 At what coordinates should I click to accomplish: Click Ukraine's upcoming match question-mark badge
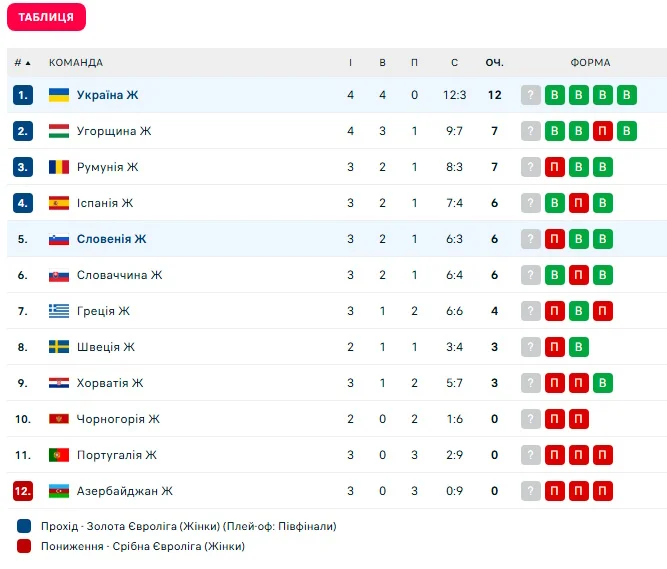click(531, 95)
